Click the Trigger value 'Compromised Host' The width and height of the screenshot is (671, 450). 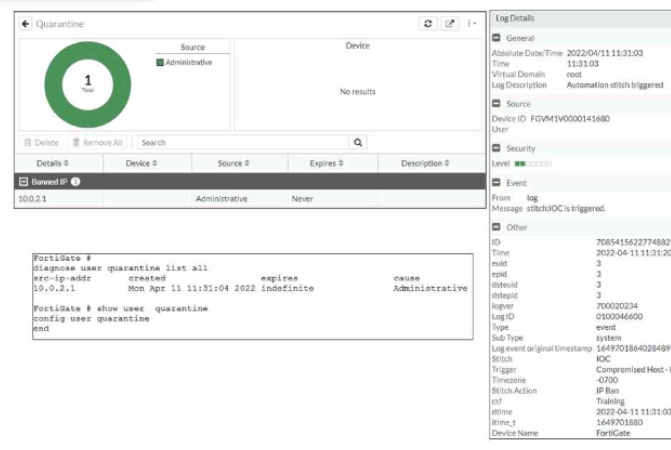[632, 370]
